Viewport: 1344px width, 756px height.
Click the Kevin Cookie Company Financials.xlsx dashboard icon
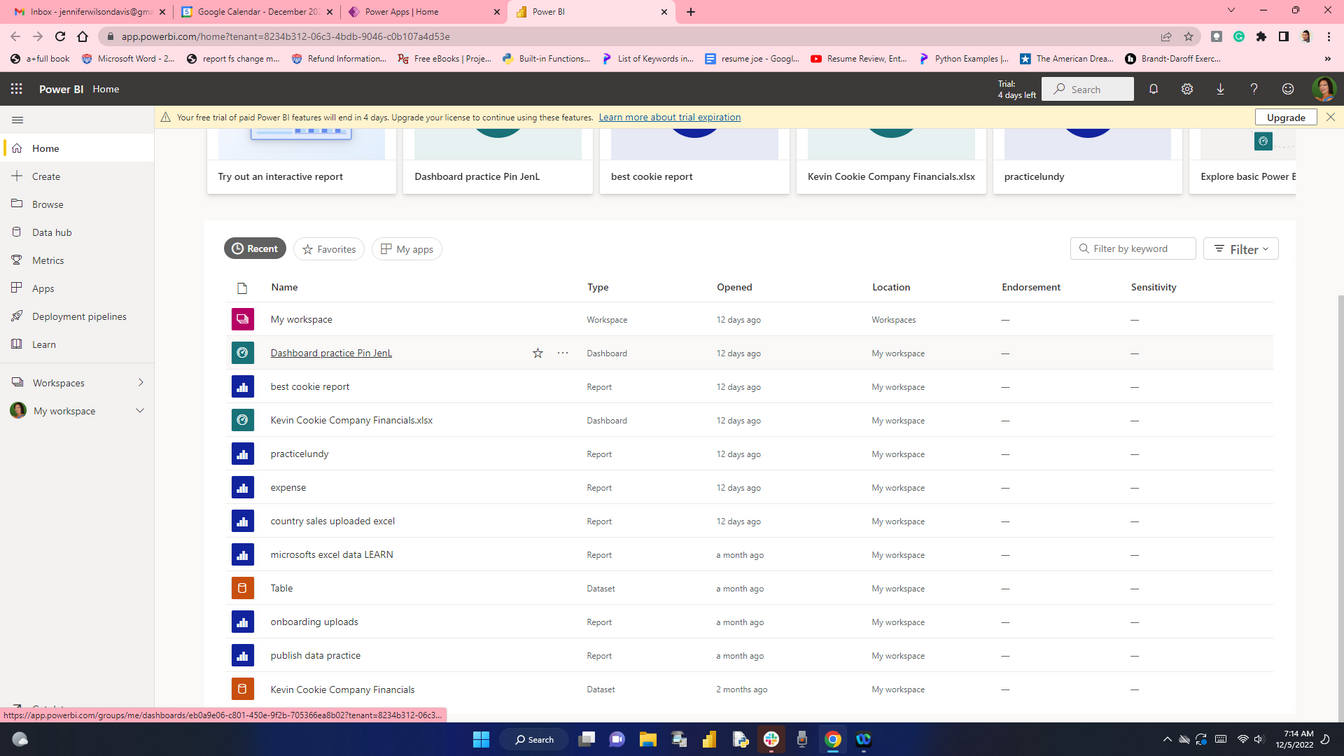click(242, 420)
